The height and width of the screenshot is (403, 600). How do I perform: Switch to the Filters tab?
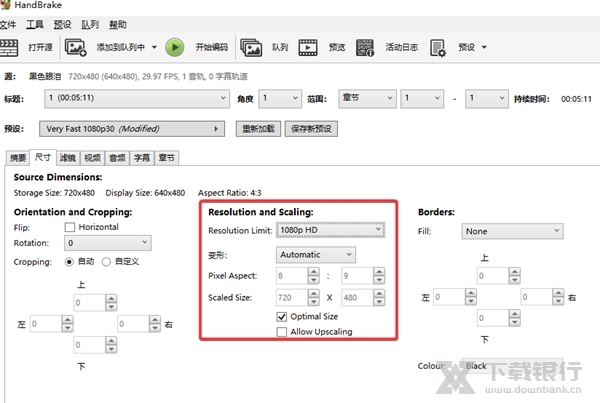point(68,158)
